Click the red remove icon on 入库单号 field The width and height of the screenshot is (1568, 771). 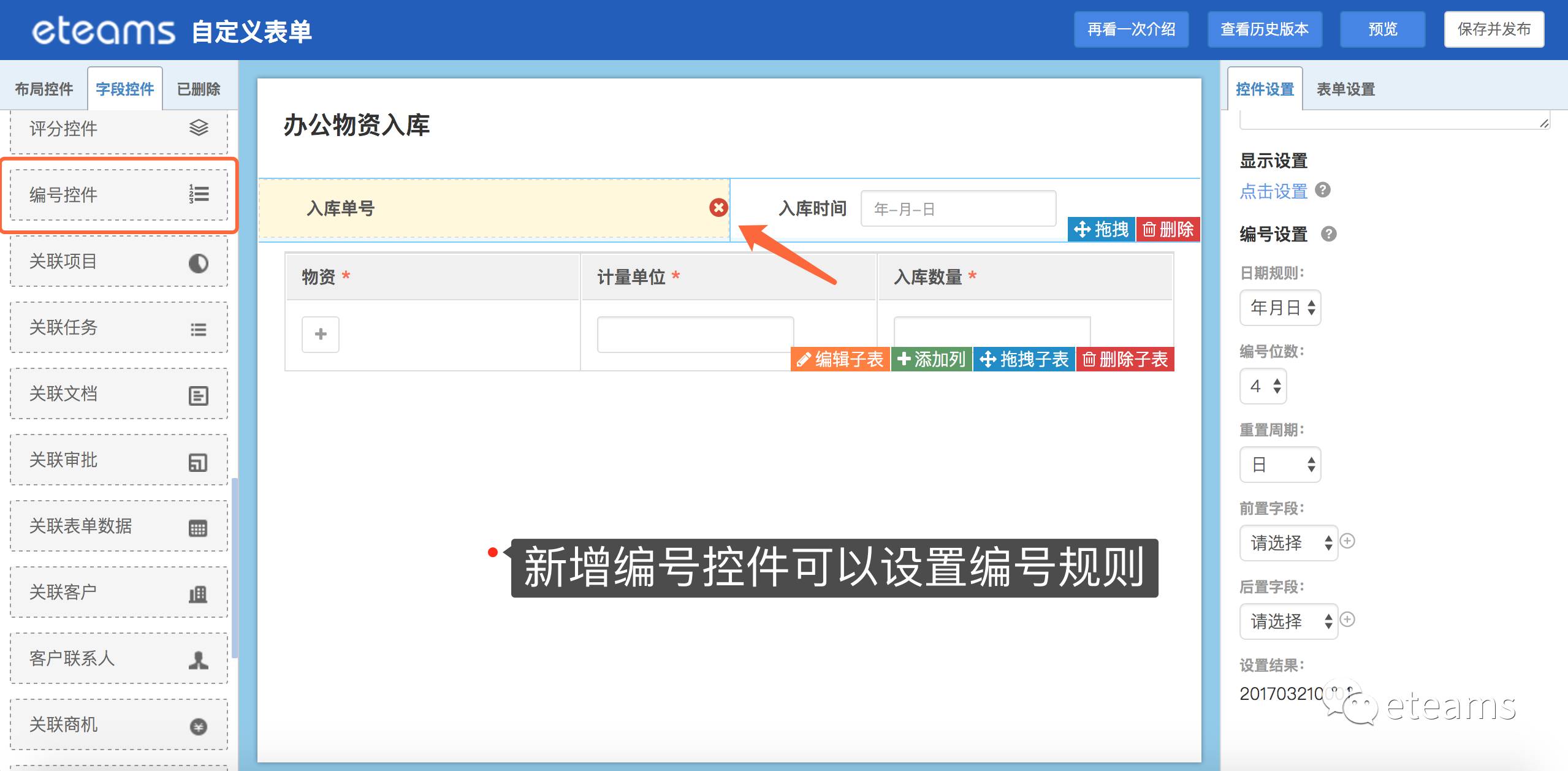(x=718, y=208)
